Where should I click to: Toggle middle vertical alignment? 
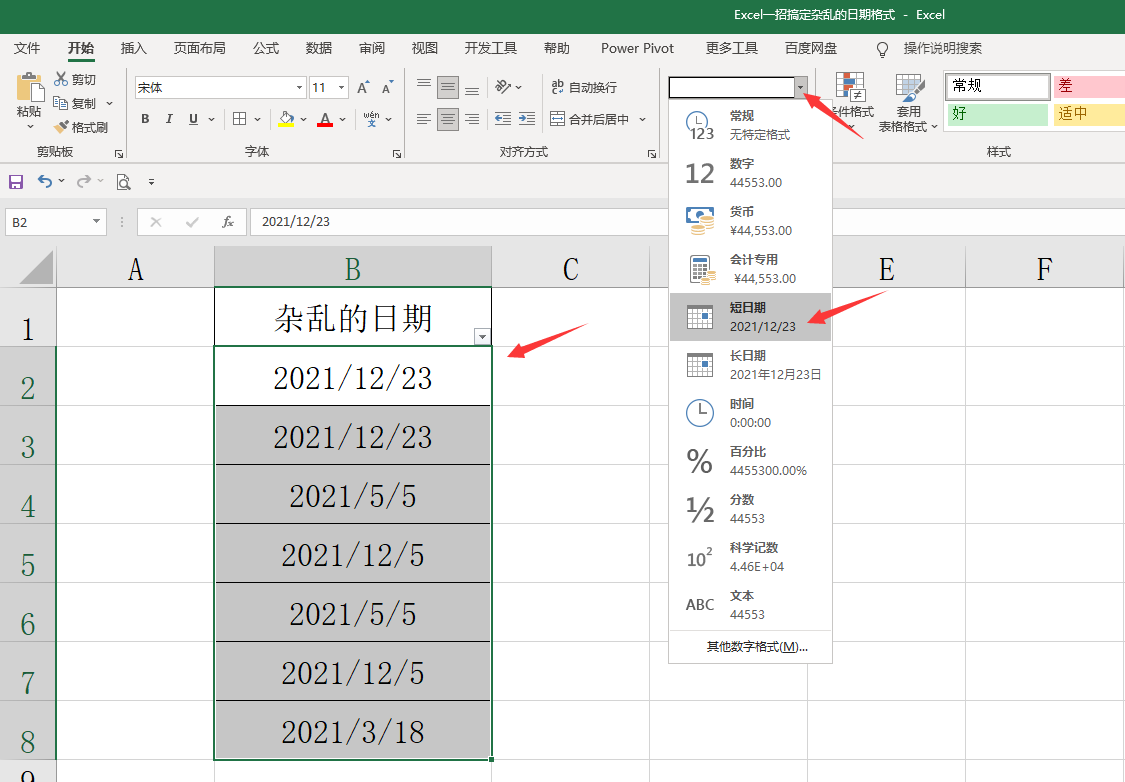point(448,88)
